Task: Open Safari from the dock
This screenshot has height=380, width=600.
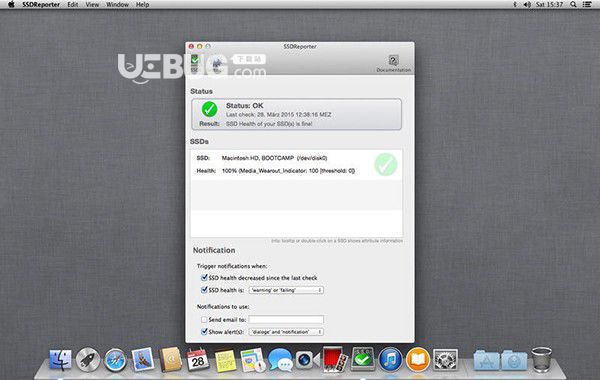Action: click(x=115, y=360)
